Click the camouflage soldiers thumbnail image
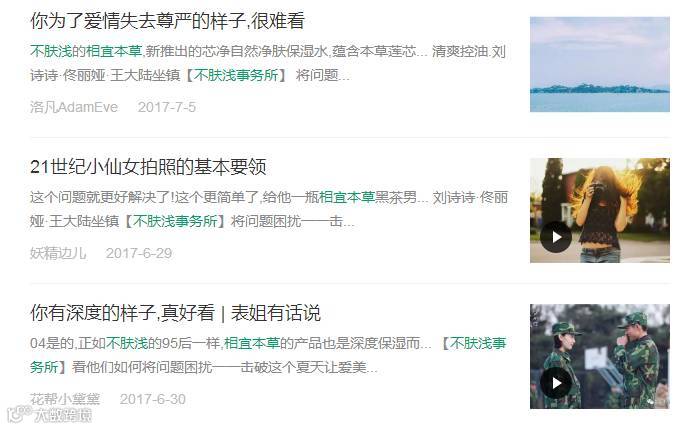This screenshot has height=429, width=691. (x=599, y=356)
